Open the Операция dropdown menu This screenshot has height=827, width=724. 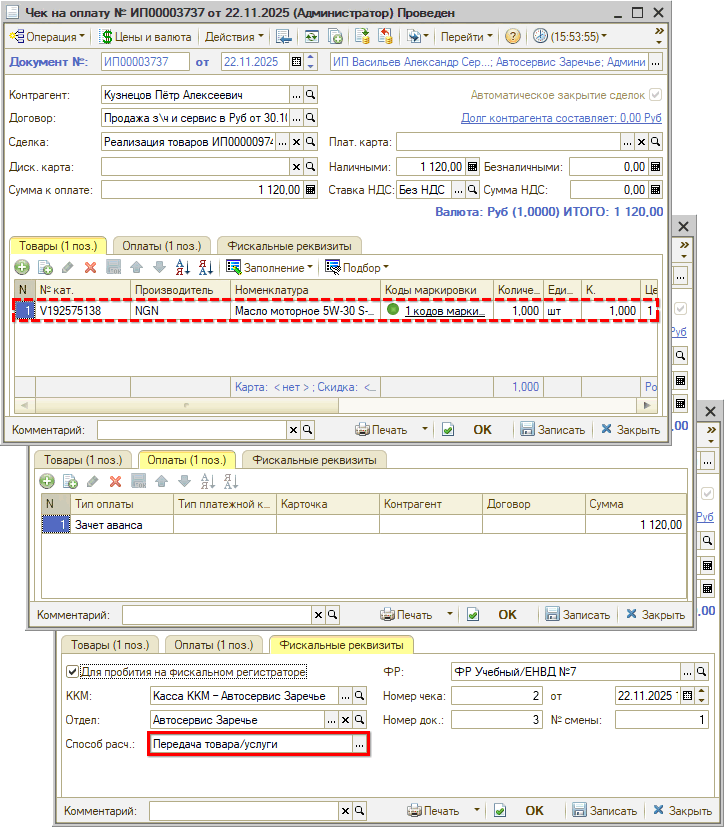(46, 36)
